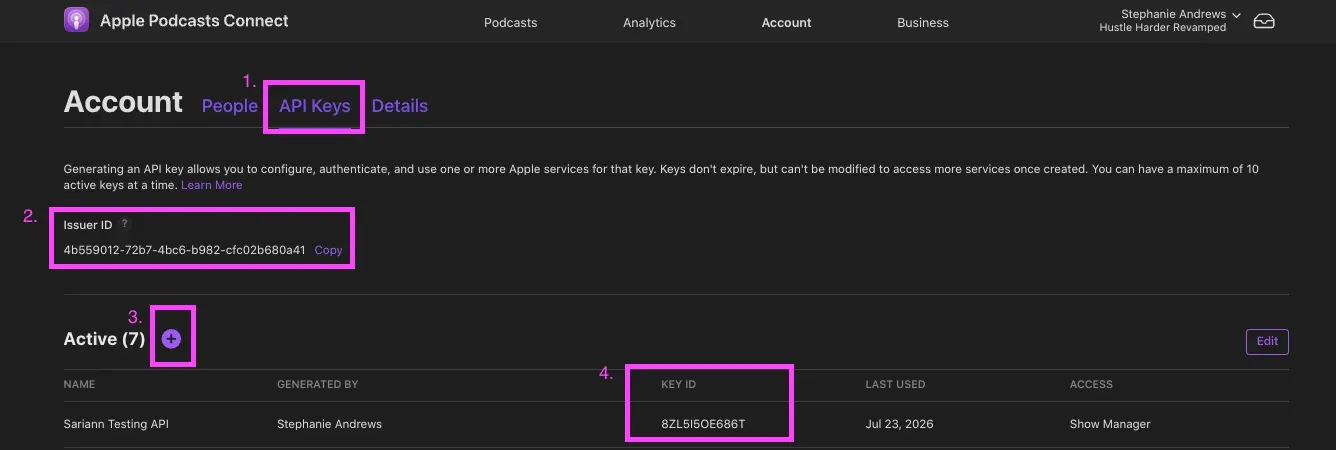The height and width of the screenshot is (450, 1336).
Task: Switch to the People tab
Action: click(x=230, y=106)
